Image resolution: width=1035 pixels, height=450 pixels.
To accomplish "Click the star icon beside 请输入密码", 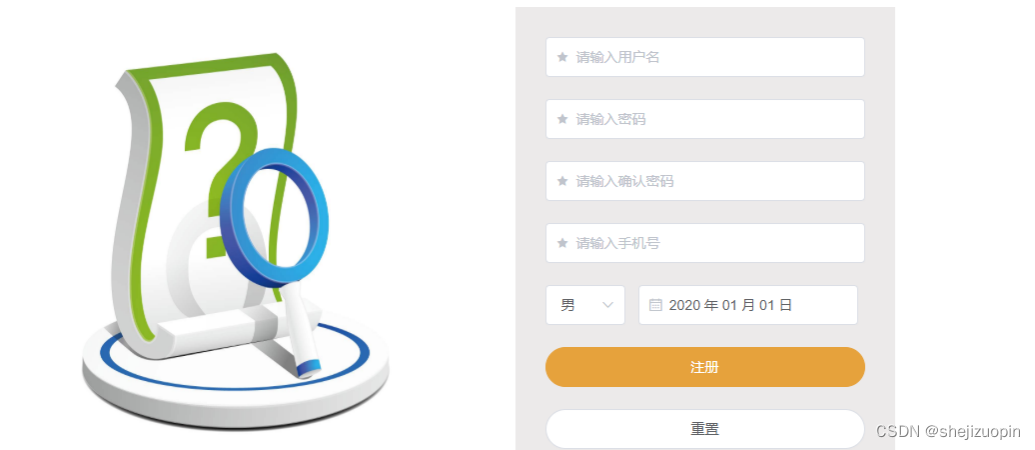I will pyautogui.click(x=562, y=119).
